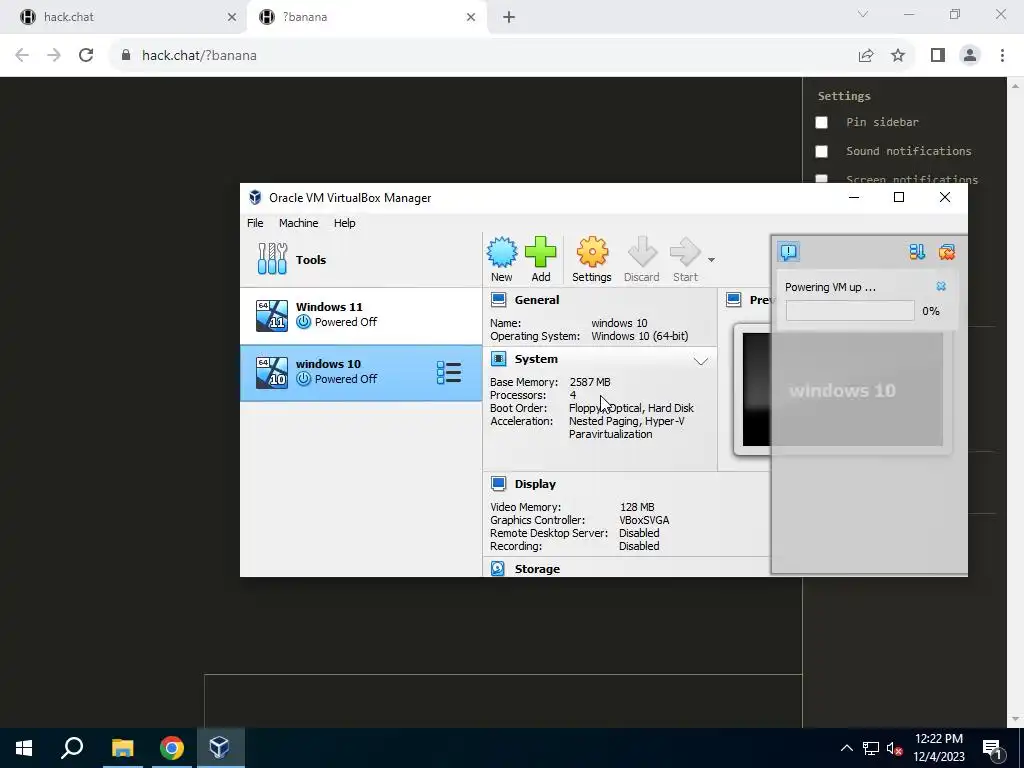1024x768 pixels.
Task: Open Chrome from the taskbar
Action: pos(172,748)
